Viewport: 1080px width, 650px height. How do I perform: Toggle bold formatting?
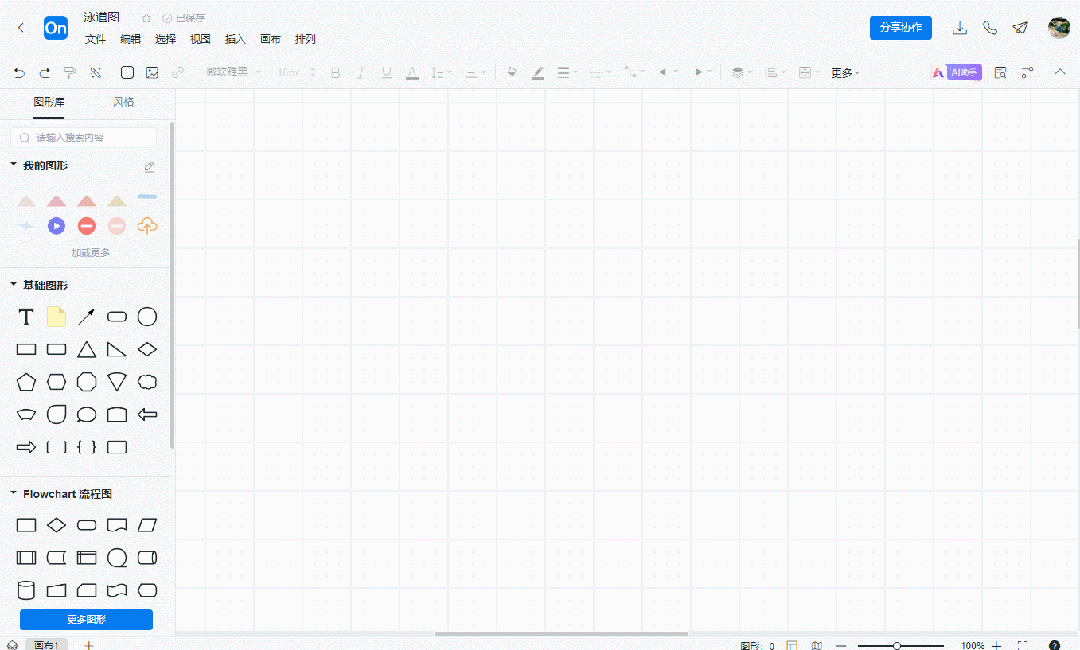click(335, 72)
